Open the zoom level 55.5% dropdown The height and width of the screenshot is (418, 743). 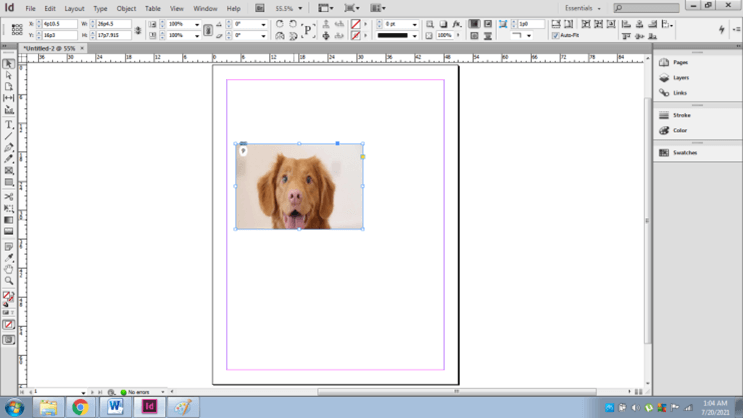pyautogui.click(x=300, y=8)
